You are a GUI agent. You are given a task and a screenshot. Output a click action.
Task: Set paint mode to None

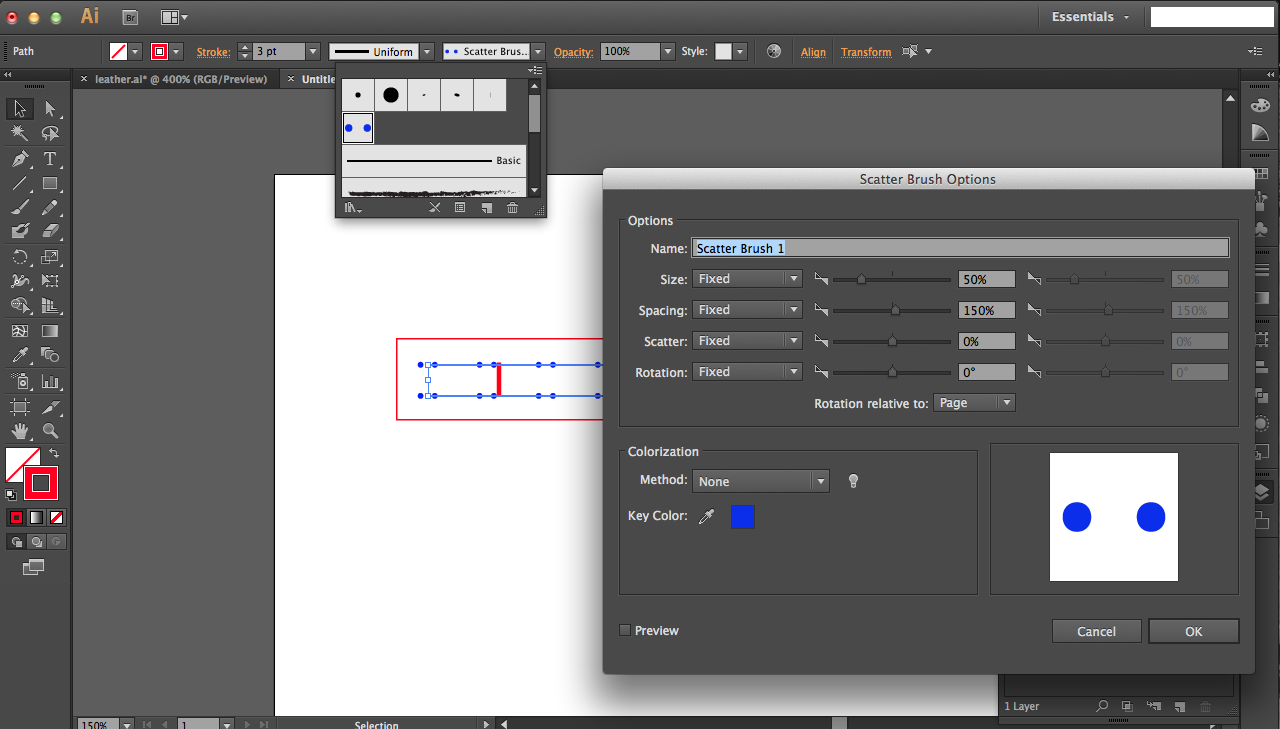[x=57, y=517]
